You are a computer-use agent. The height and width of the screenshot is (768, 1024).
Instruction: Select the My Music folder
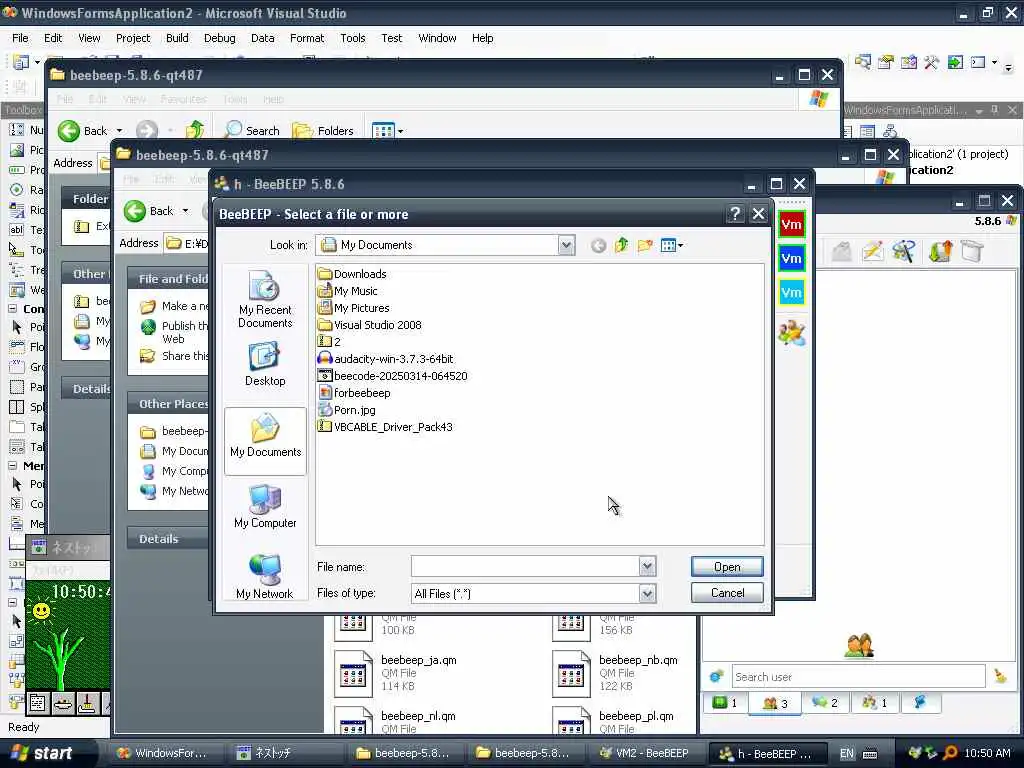pos(347,291)
